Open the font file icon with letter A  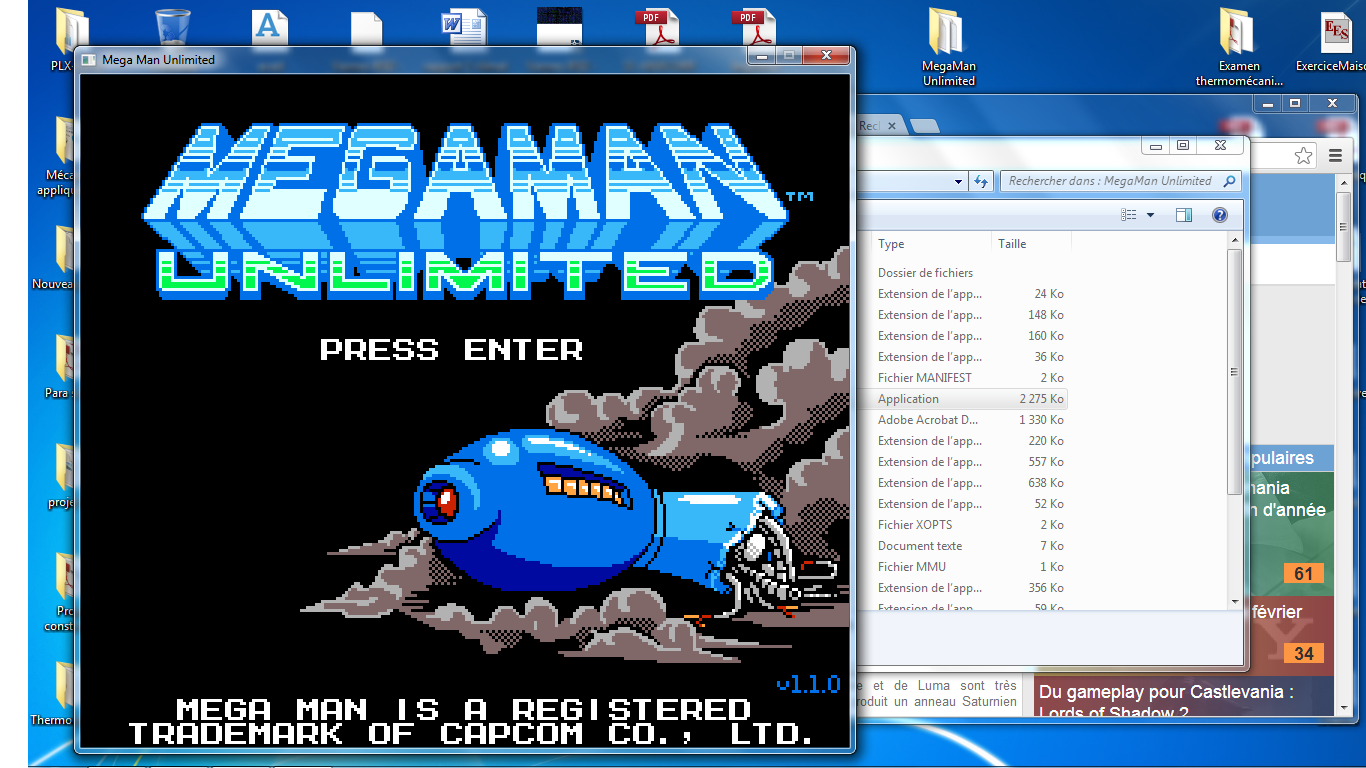coord(269,27)
